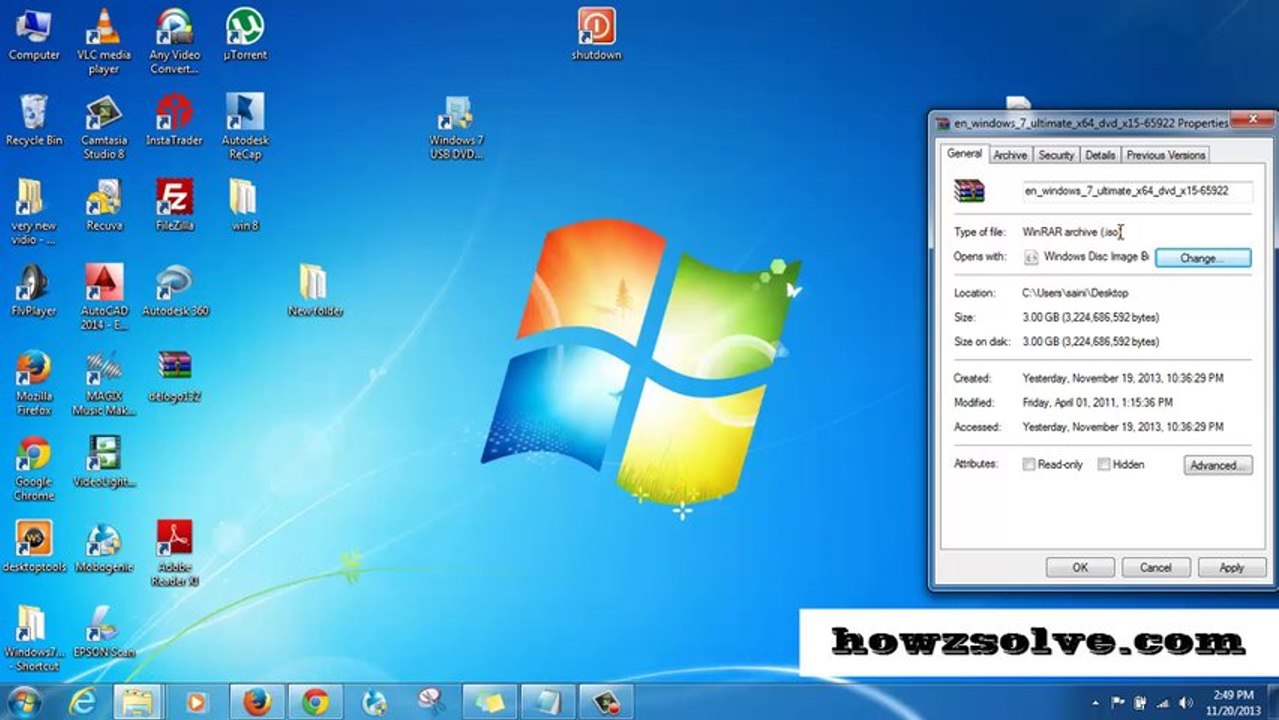This screenshot has height=720, width=1279.
Task: Open the Details tab
Action: pos(1100,155)
